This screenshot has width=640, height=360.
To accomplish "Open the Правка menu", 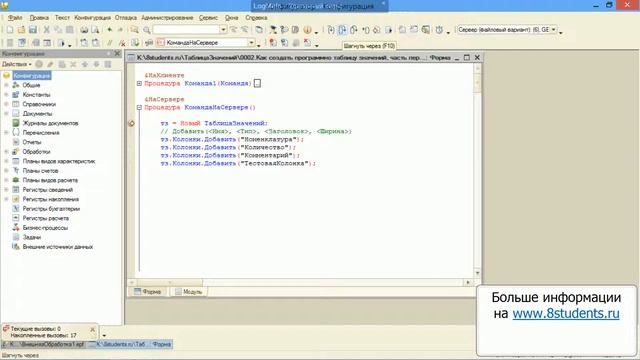I will pos(39,18).
